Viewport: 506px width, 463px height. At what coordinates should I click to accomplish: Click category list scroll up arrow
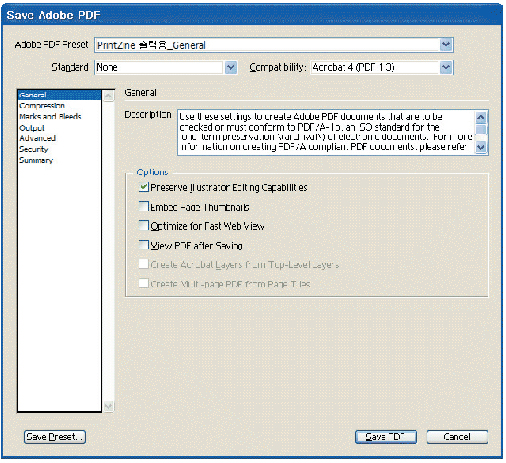108,96
